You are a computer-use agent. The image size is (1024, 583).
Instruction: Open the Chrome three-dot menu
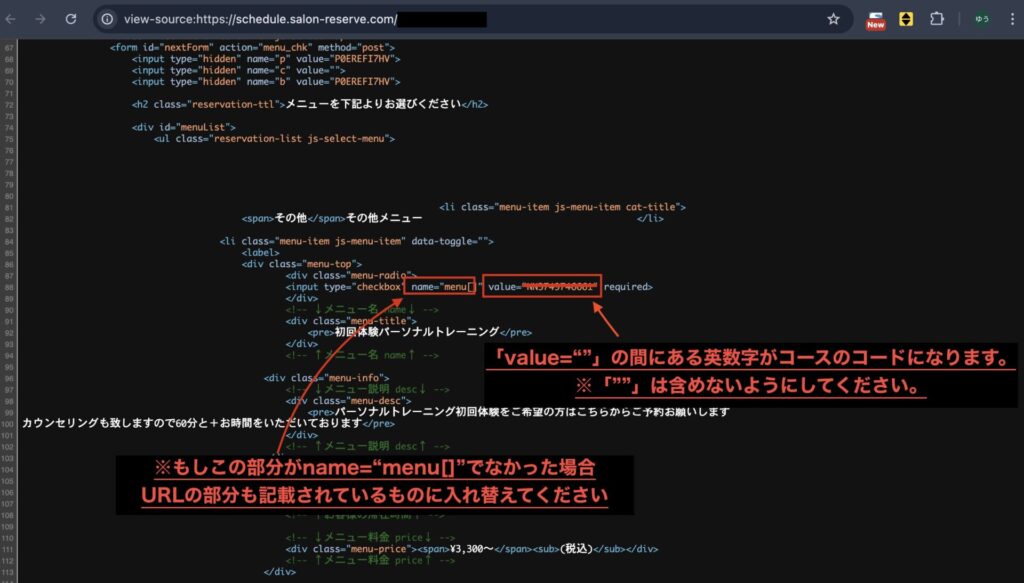(x=1012, y=19)
